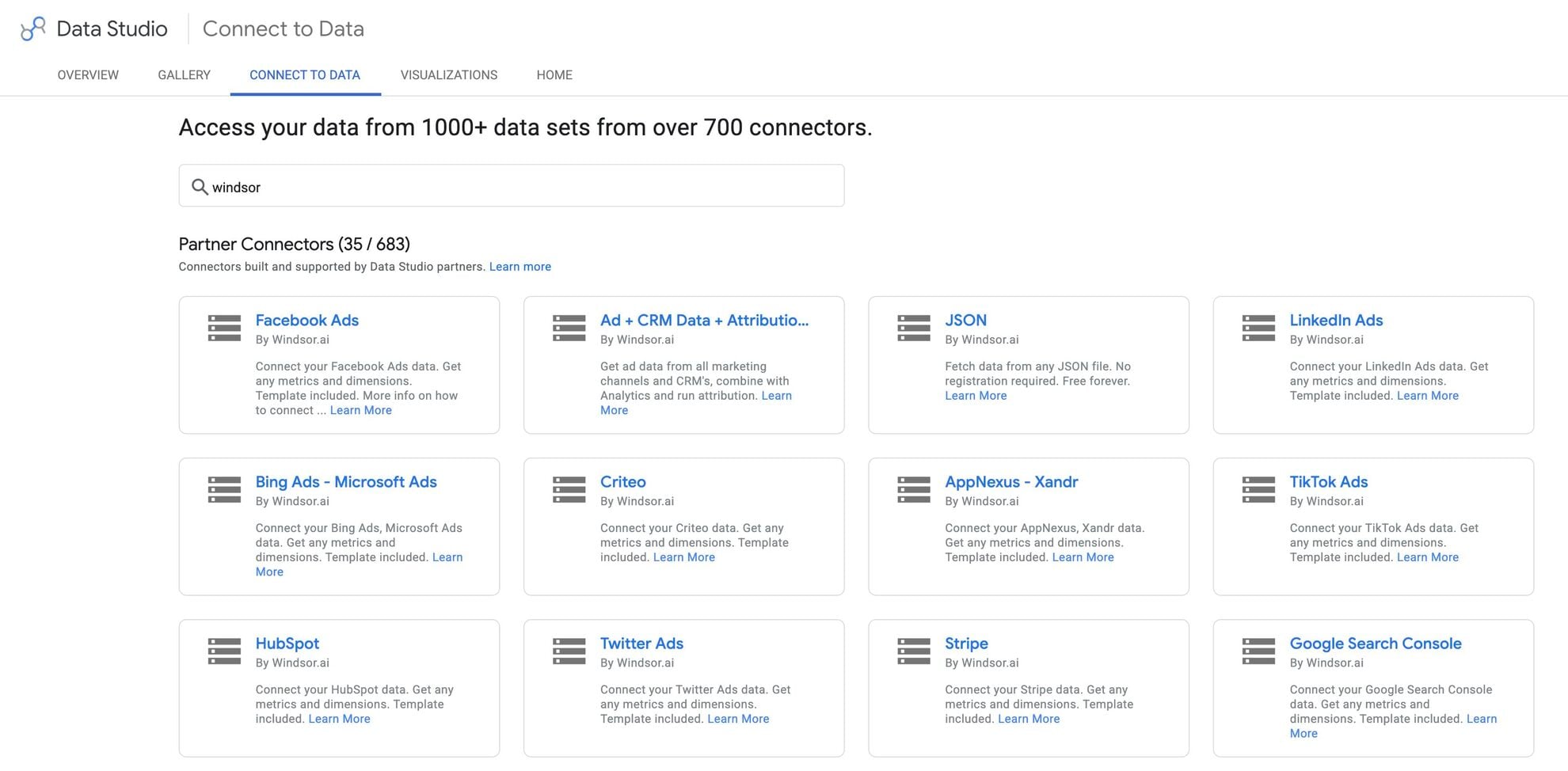Switch to the Gallery tab
This screenshot has height=771, width=1568.
(183, 74)
